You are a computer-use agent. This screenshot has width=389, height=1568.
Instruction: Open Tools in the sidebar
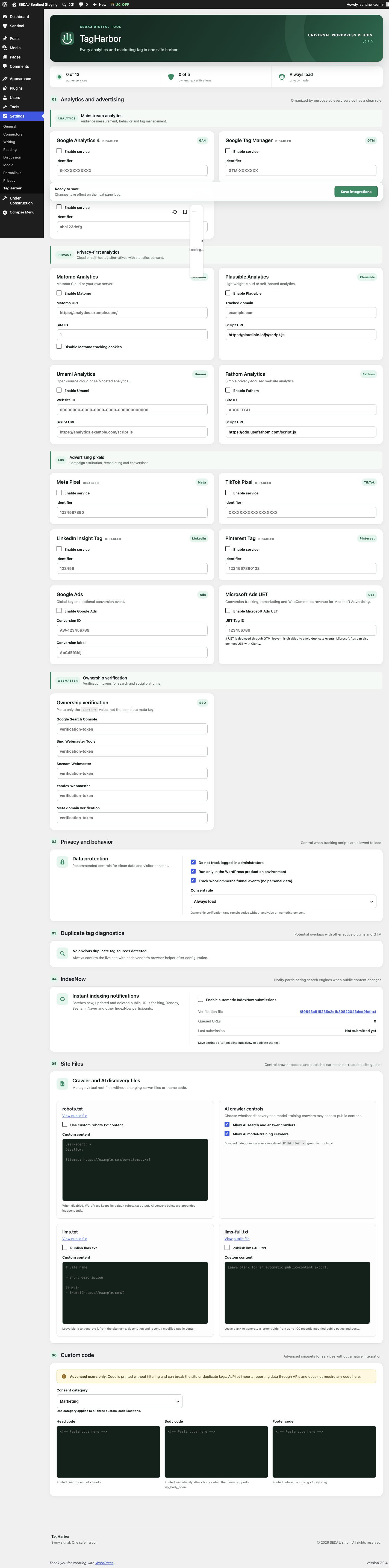tap(22, 107)
